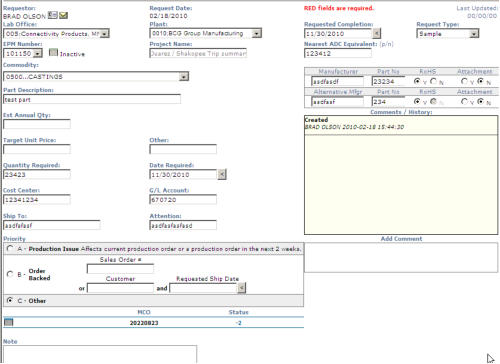Click the Quantity Required field
Viewport: 500px width, 364px height.
(x=37, y=174)
